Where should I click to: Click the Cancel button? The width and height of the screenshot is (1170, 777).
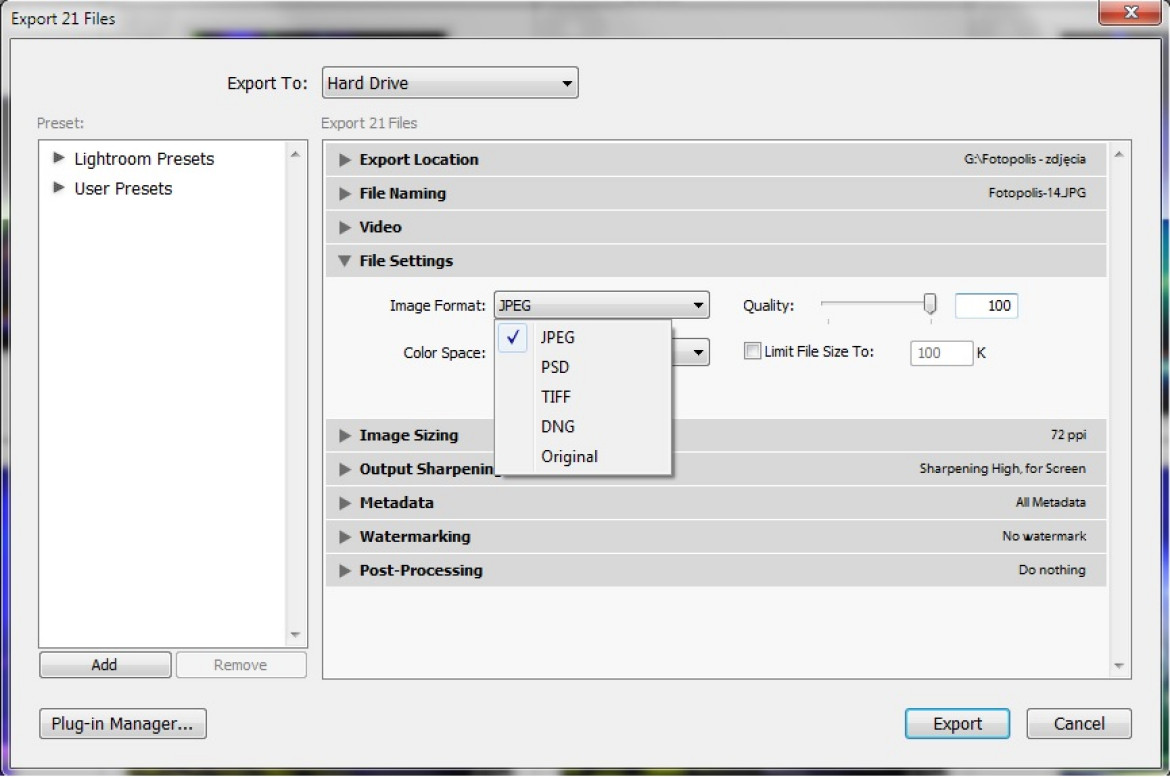(1079, 723)
